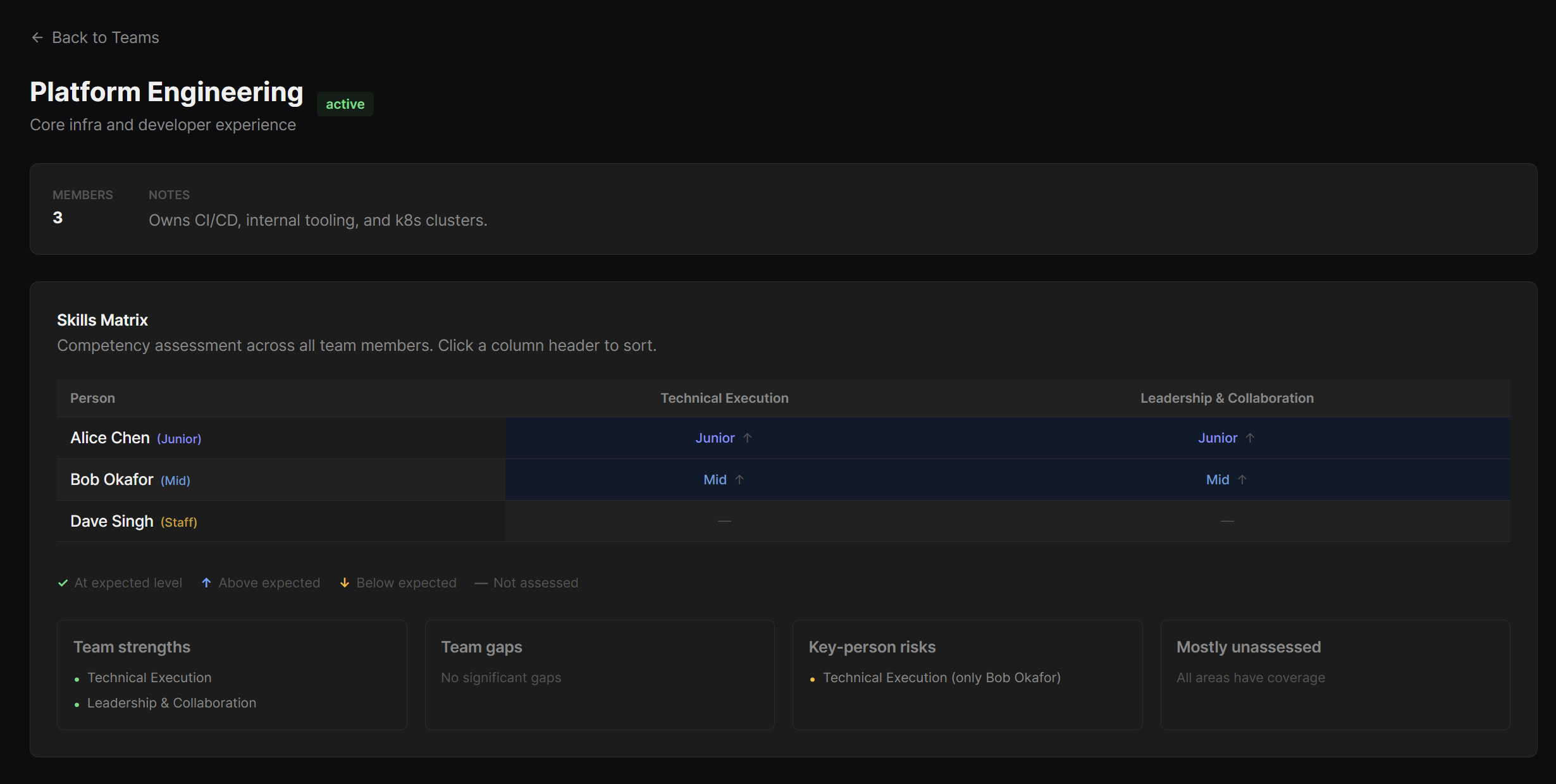Viewport: 1556px width, 784px height.
Task: Click the up arrow in Bob's Leadership & Collaboration cell
Action: (1242, 480)
